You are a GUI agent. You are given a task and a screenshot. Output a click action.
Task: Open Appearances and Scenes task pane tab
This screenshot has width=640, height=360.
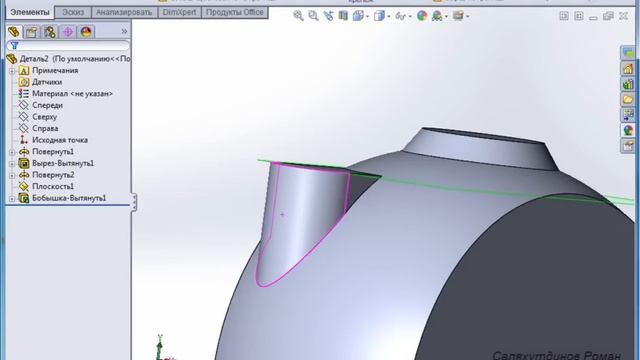pyautogui.click(x=628, y=130)
